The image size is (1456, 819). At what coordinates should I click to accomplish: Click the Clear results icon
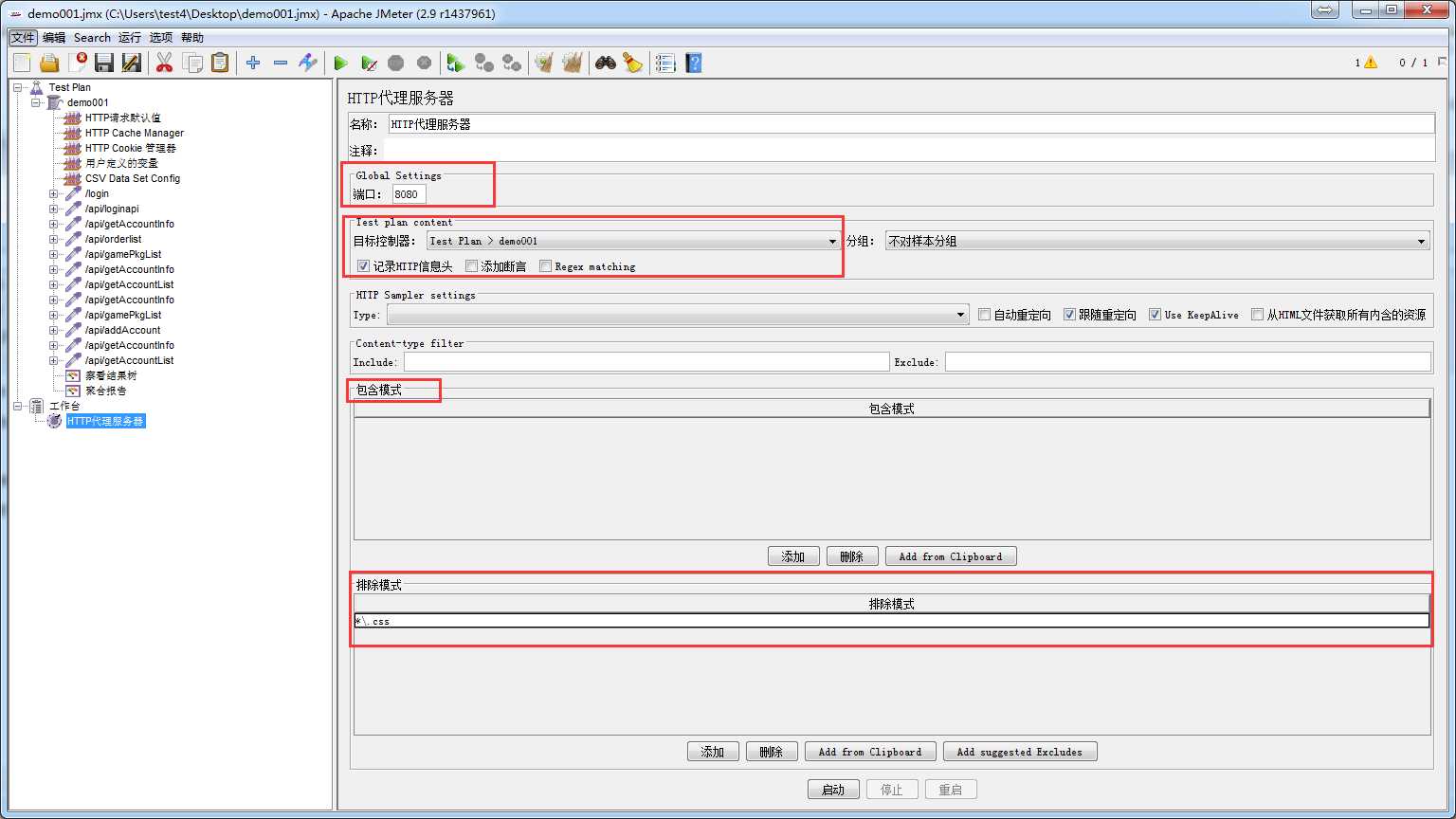click(x=544, y=63)
